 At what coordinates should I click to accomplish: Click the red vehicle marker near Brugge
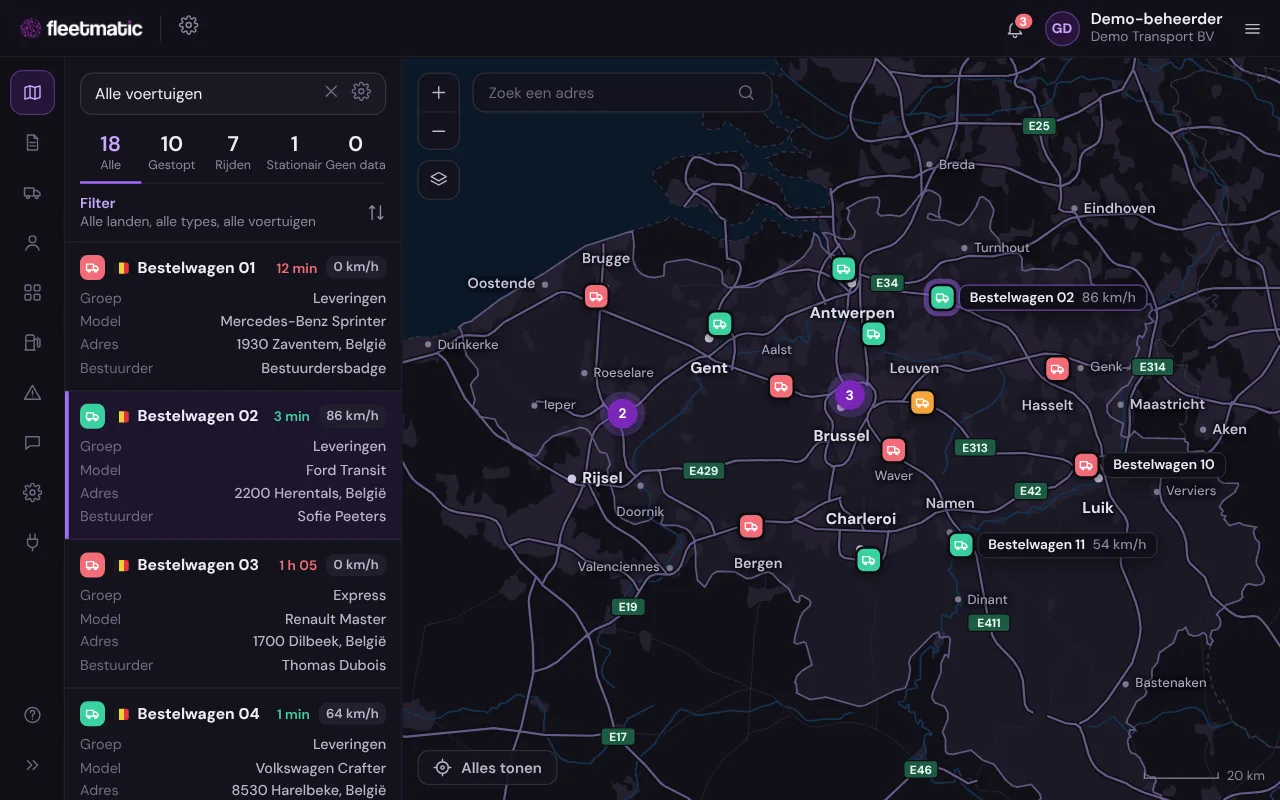point(596,296)
